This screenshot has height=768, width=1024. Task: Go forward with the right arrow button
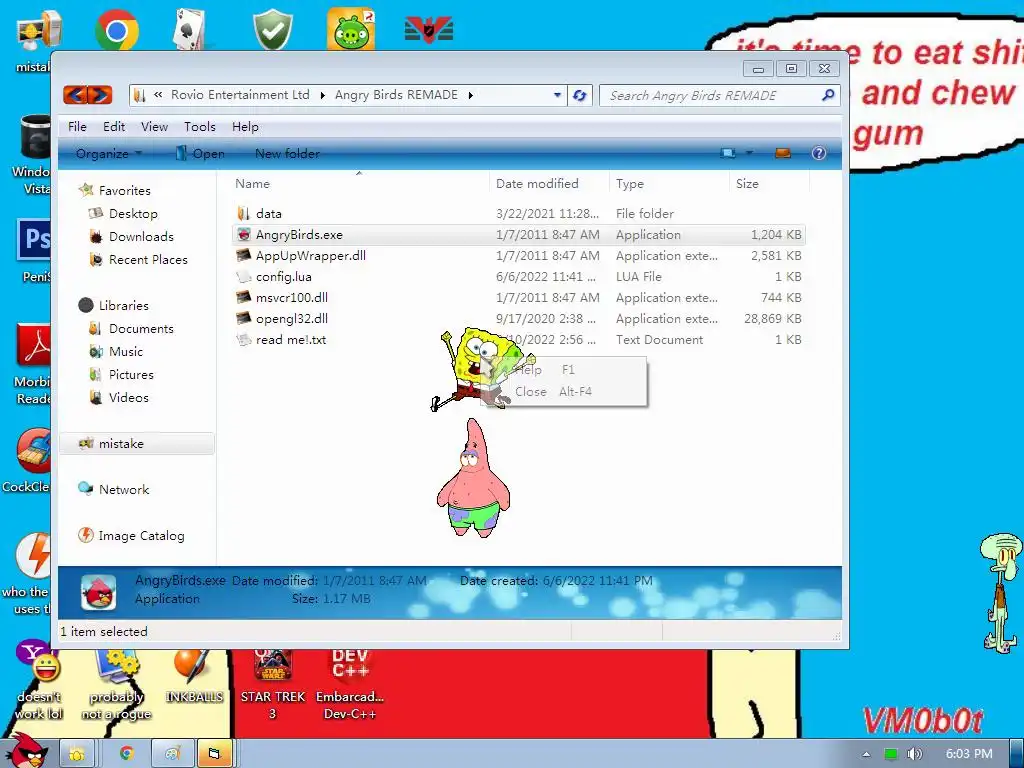tap(100, 95)
